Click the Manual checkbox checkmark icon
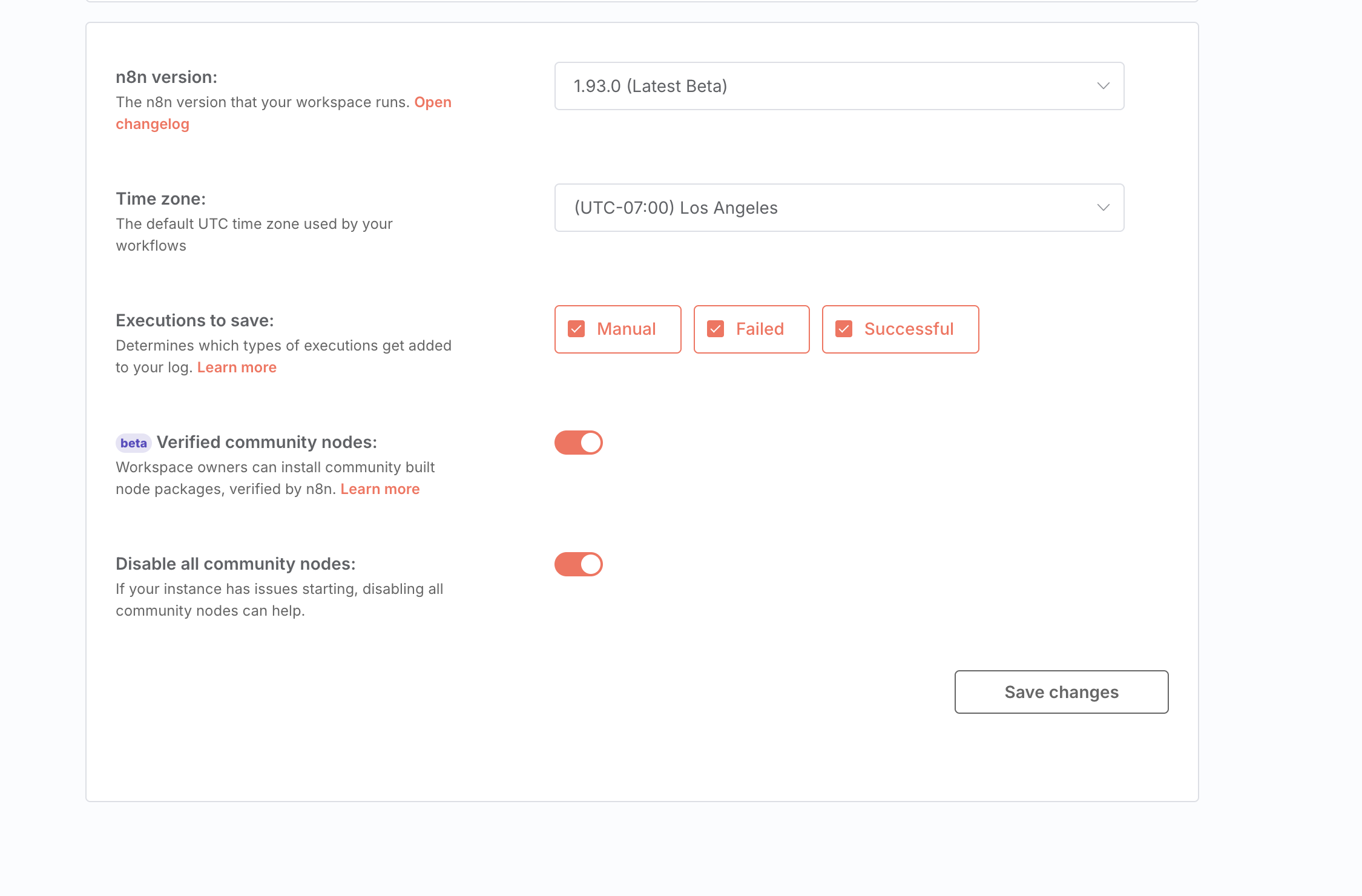Image resolution: width=1362 pixels, height=896 pixels. [x=576, y=329]
